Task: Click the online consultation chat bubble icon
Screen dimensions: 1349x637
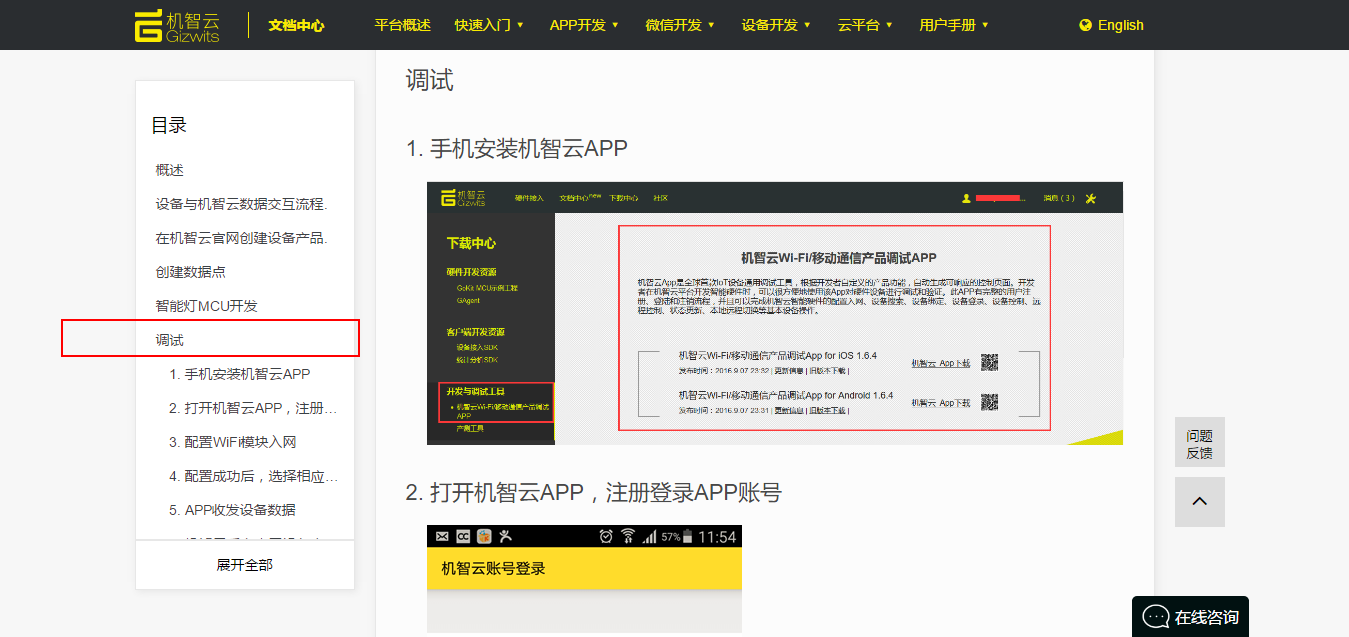Action: tap(1155, 617)
